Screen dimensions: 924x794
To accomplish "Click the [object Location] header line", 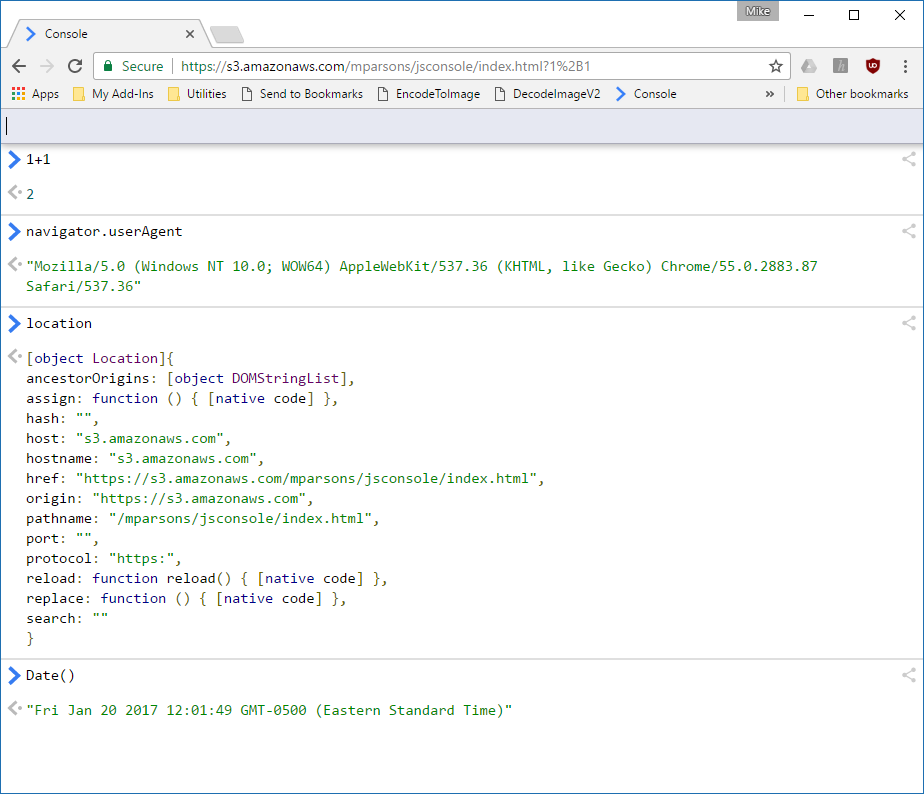I will pos(100,358).
